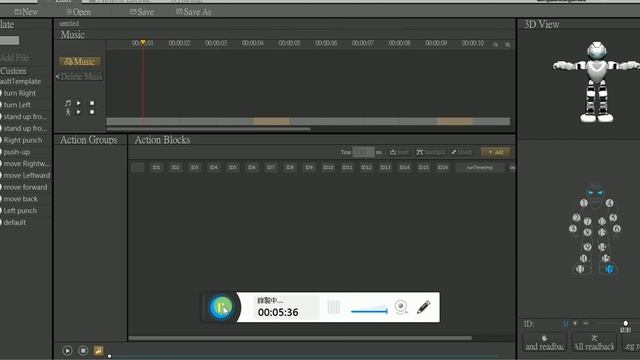
Task: Click the Delete Music button
Action: pyautogui.click(x=79, y=76)
